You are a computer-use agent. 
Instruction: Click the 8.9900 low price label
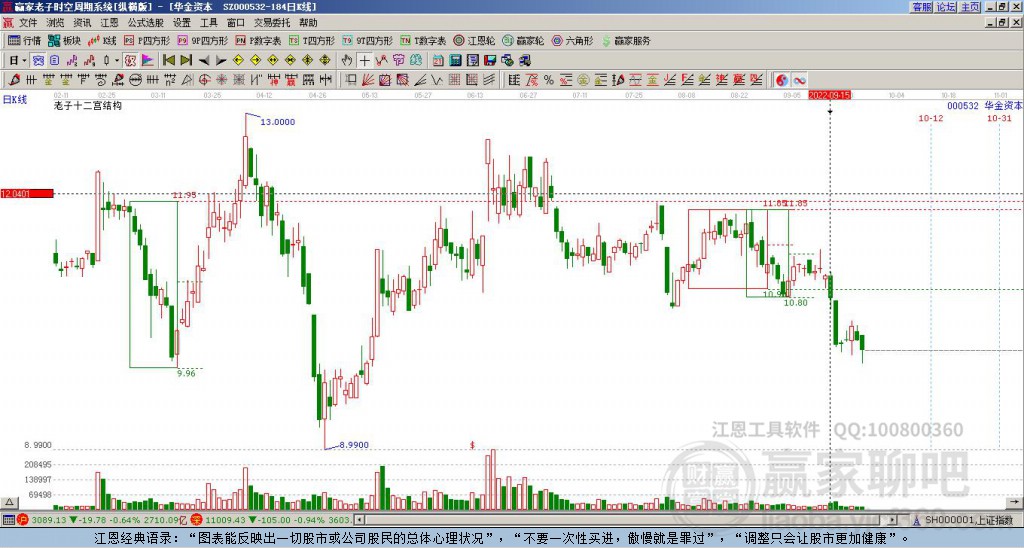point(354,445)
